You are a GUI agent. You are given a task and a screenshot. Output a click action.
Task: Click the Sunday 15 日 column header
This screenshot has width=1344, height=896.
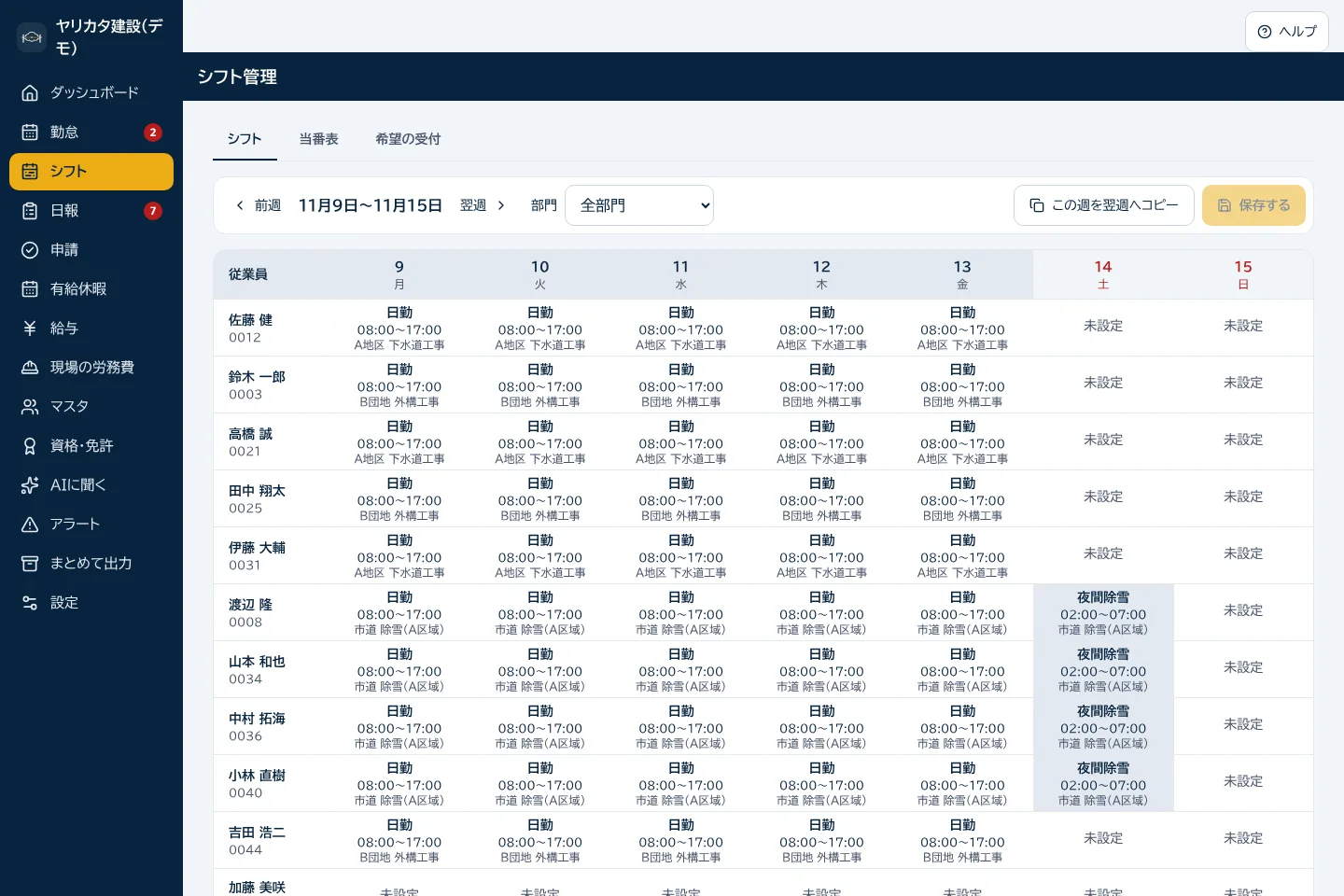tap(1243, 274)
